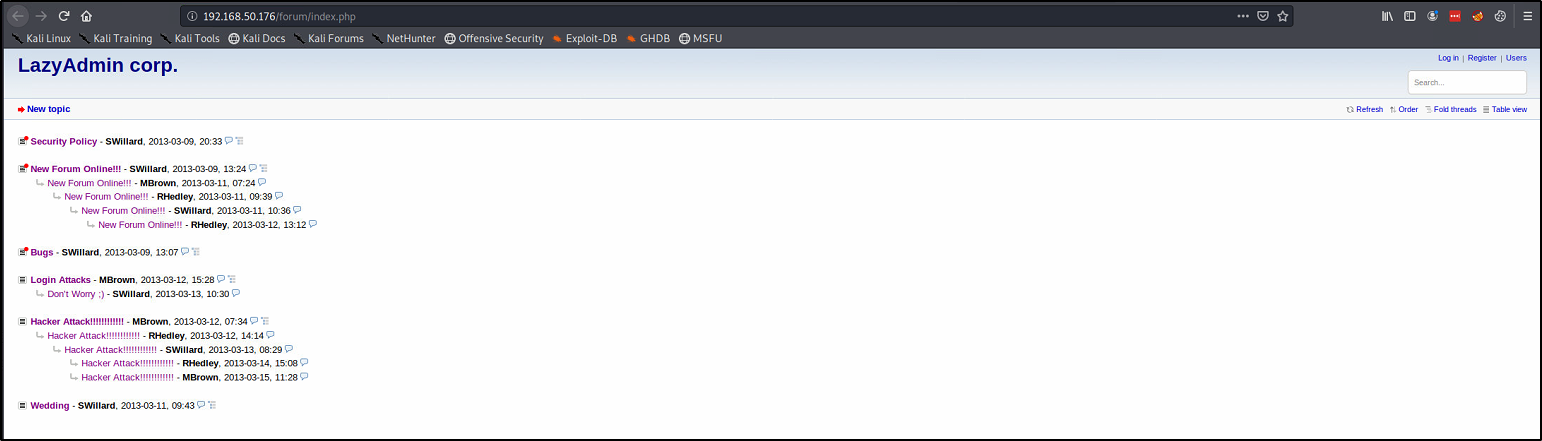Open MSFU bookmark

tap(701, 38)
